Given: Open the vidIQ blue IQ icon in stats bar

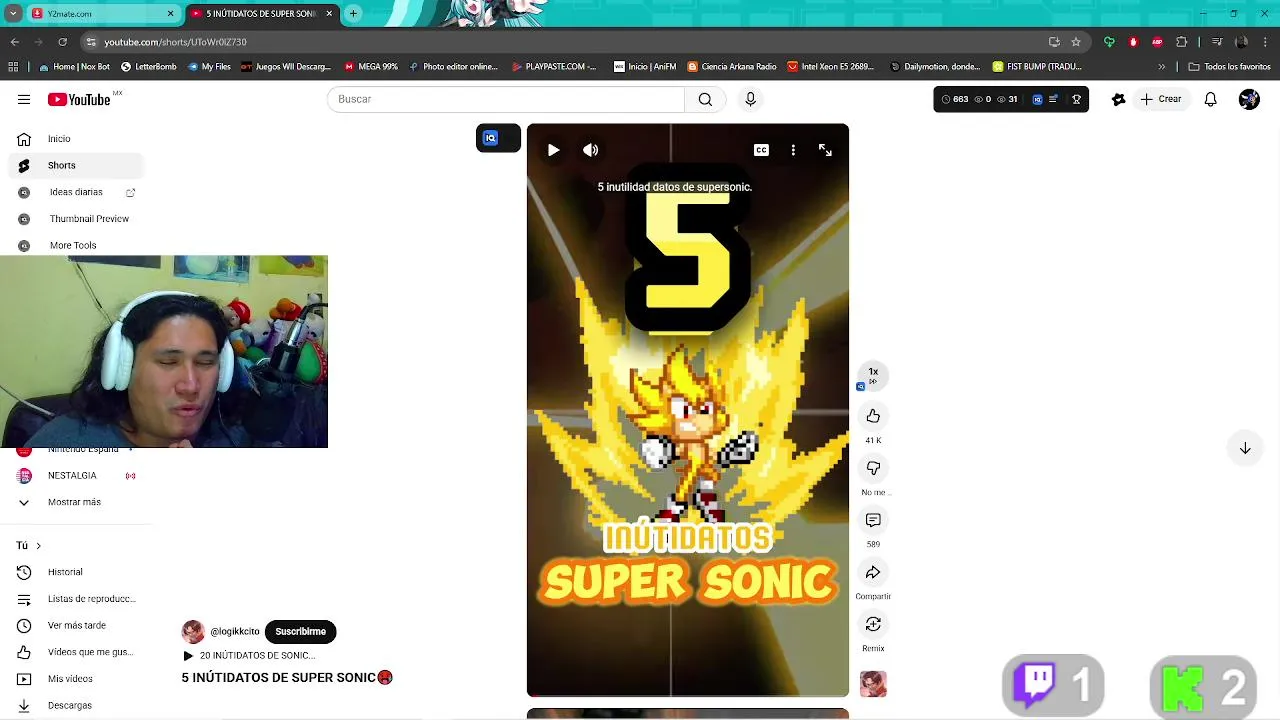Looking at the screenshot, I should (x=1037, y=99).
